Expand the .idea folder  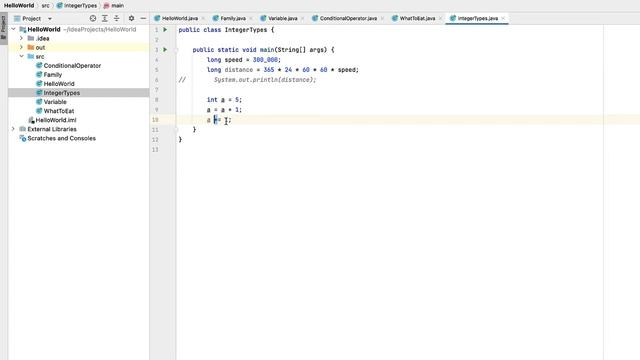pos(22,38)
